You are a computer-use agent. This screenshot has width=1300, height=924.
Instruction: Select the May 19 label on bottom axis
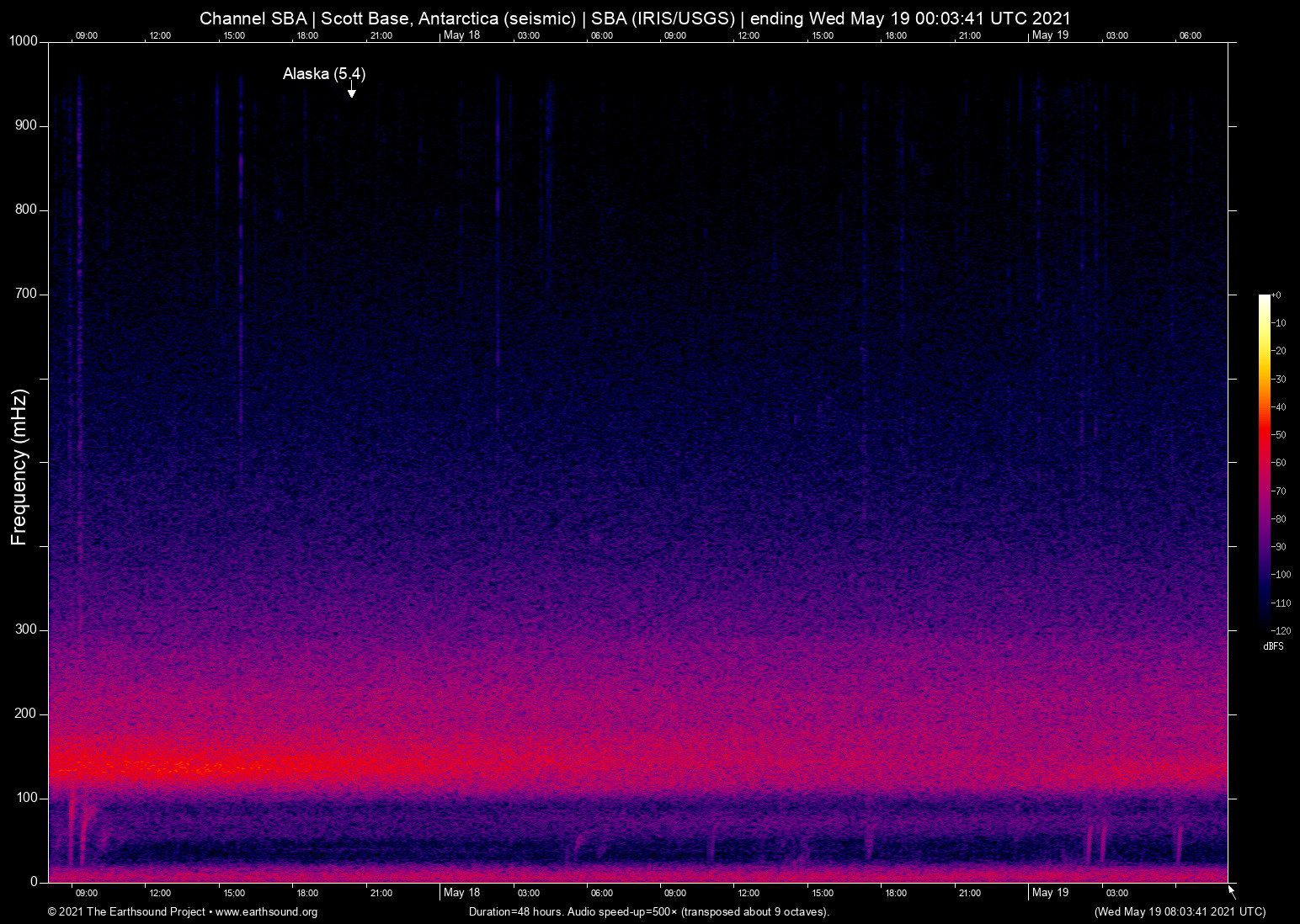(x=1051, y=893)
